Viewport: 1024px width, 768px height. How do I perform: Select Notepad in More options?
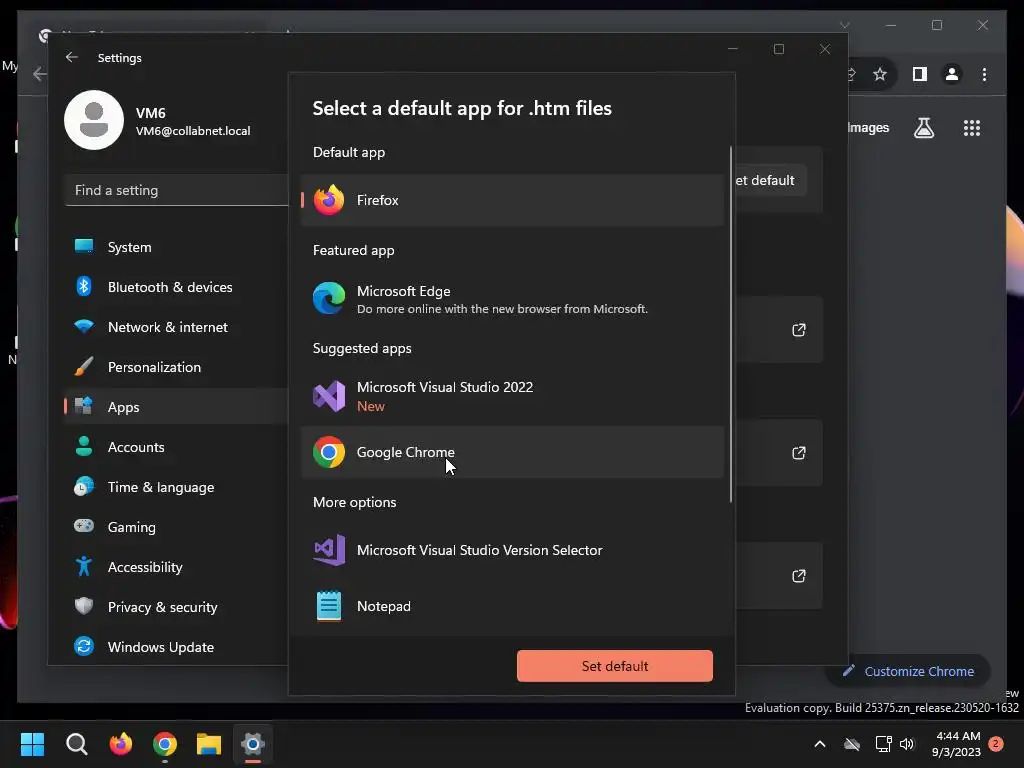pos(513,606)
